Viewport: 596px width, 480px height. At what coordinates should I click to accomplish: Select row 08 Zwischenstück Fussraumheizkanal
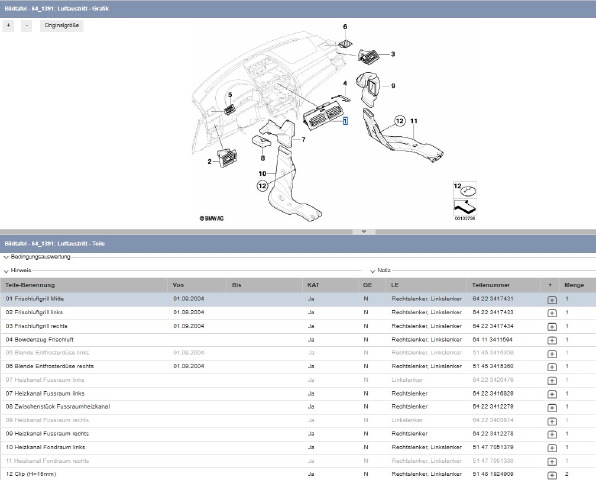tap(298, 407)
